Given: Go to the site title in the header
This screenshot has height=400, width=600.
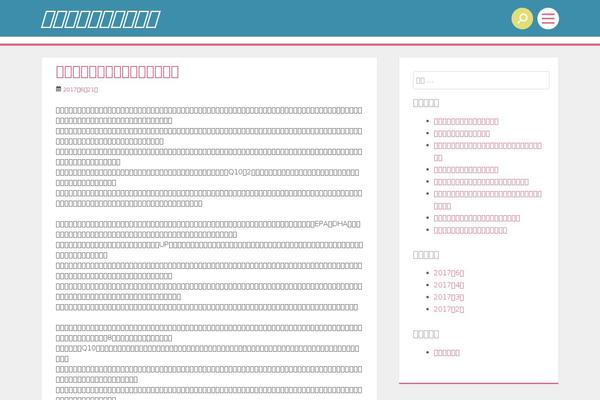Looking at the screenshot, I should pyautogui.click(x=100, y=19).
